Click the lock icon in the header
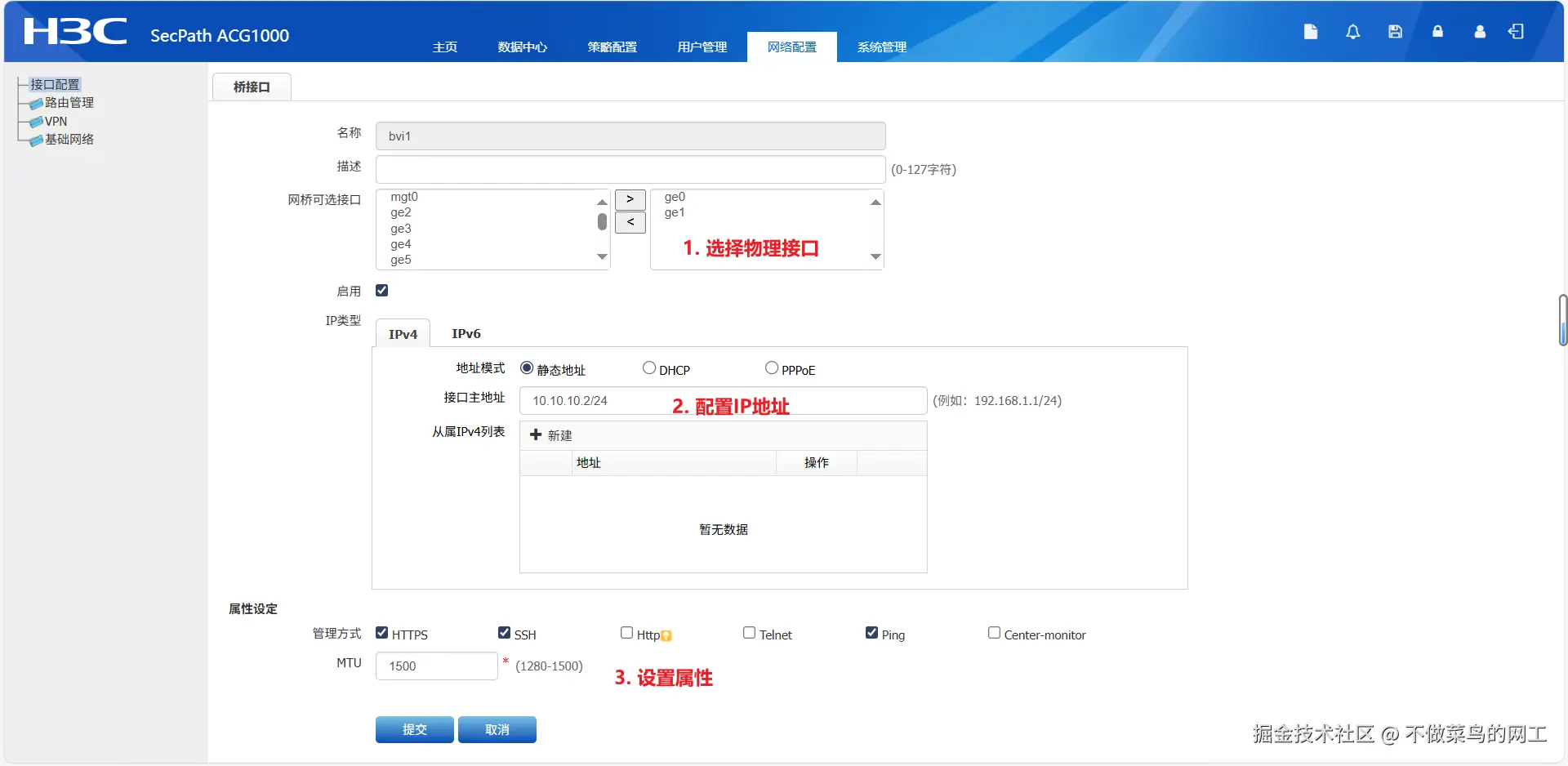Viewport: 1568px width, 766px height. (x=1437, y=31)
